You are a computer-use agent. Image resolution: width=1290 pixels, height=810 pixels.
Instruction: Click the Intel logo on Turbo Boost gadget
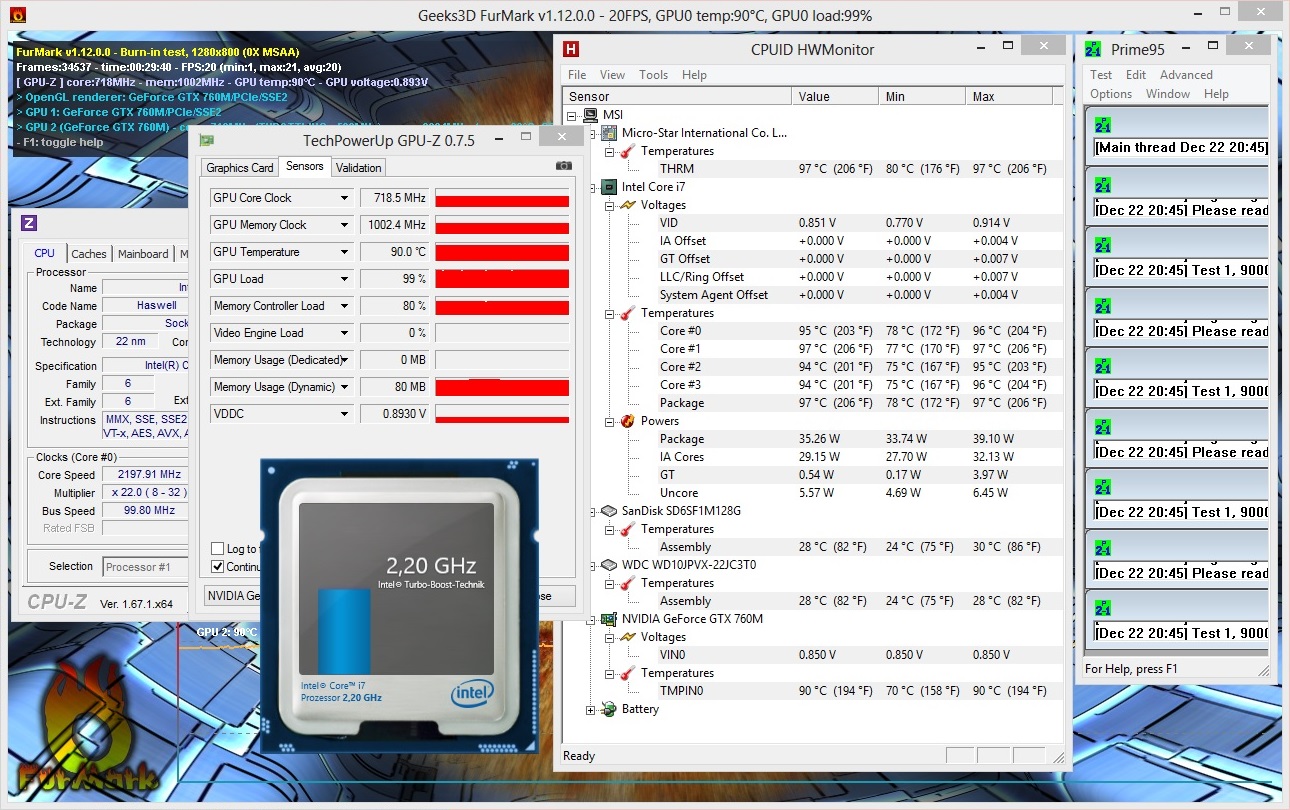coord(472,692)
